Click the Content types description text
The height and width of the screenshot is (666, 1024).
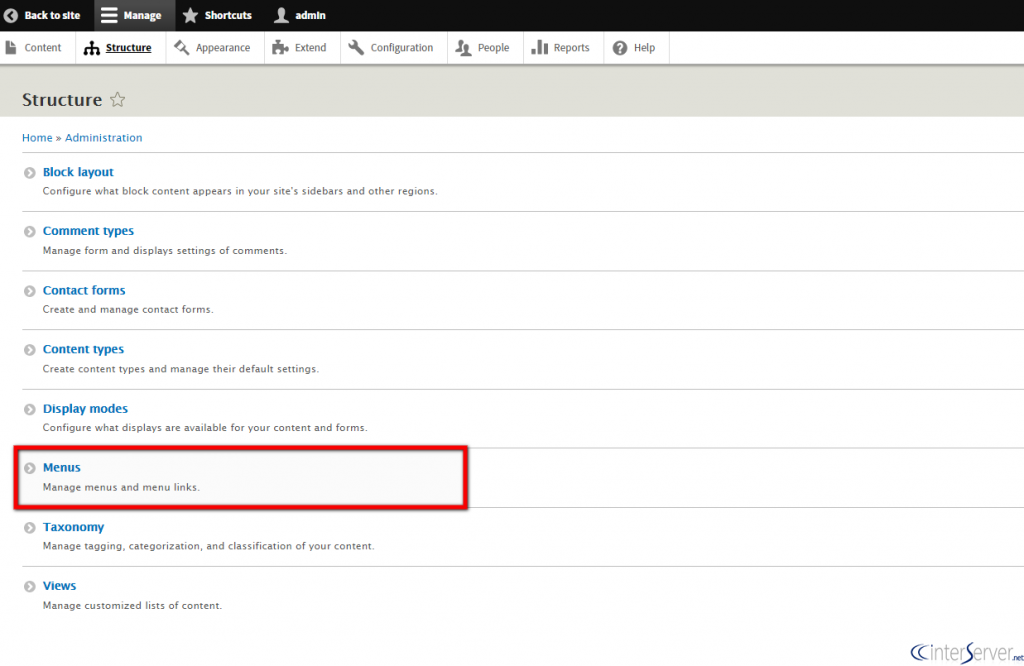point(181,369)
